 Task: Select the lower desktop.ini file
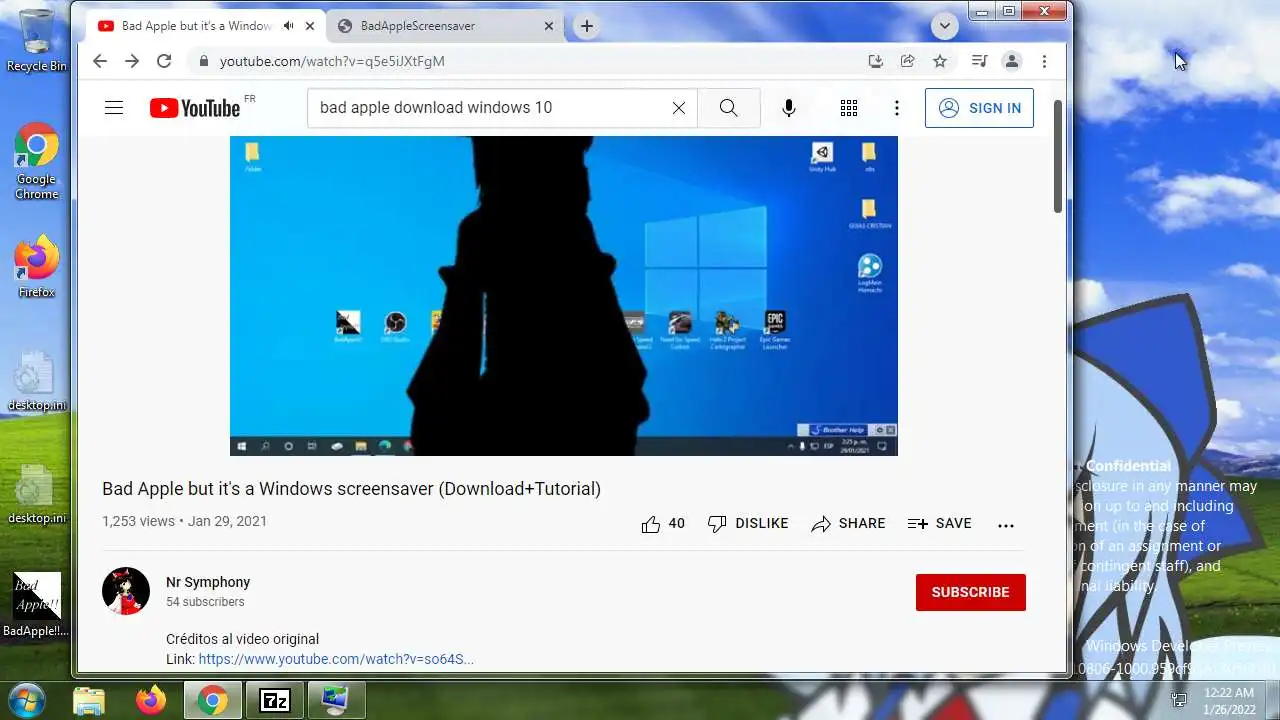tap(36, 494)
